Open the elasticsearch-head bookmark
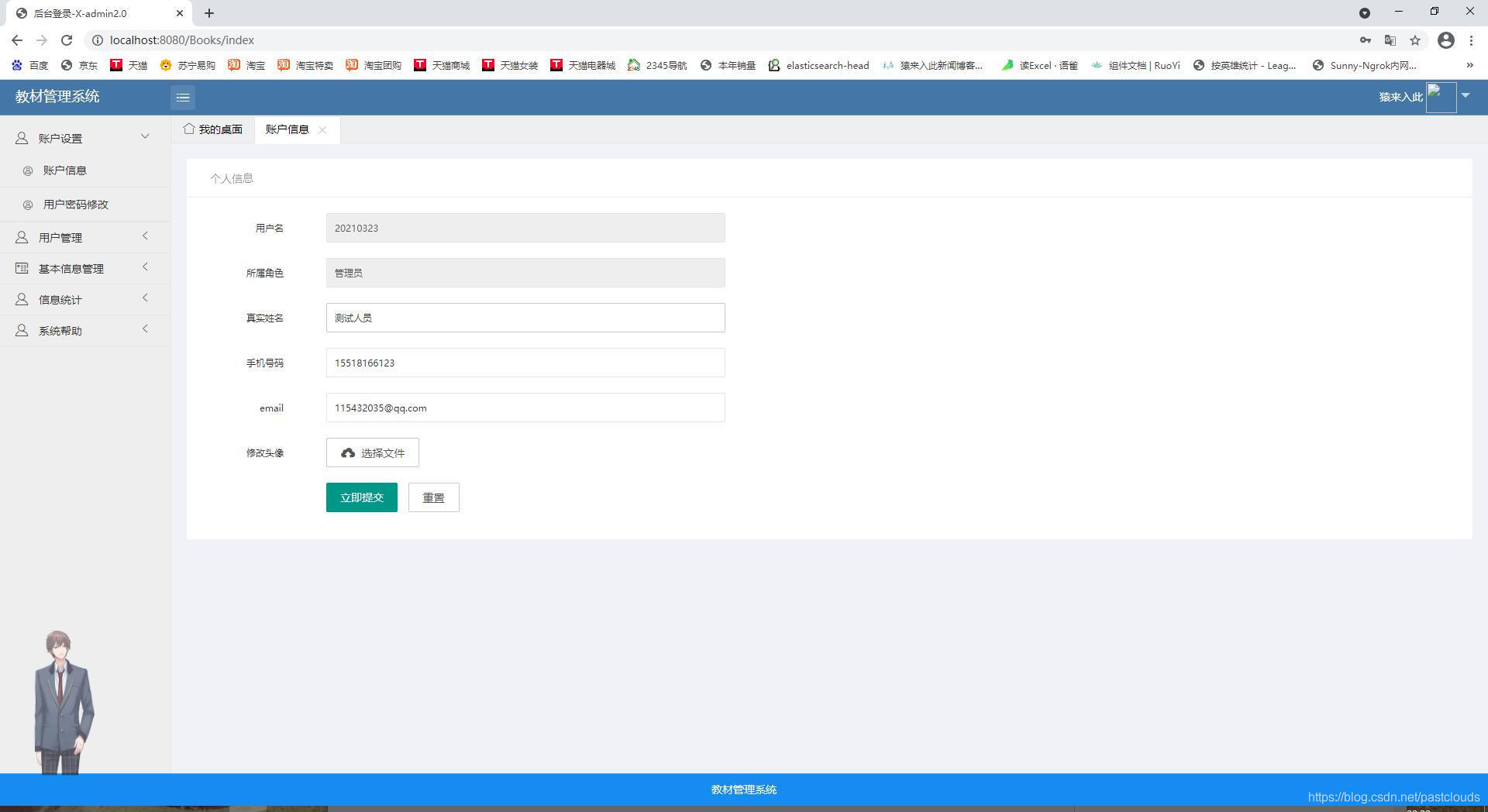Image resolution: width=1488 pixels, height=812 pixels. click(818, 65)
